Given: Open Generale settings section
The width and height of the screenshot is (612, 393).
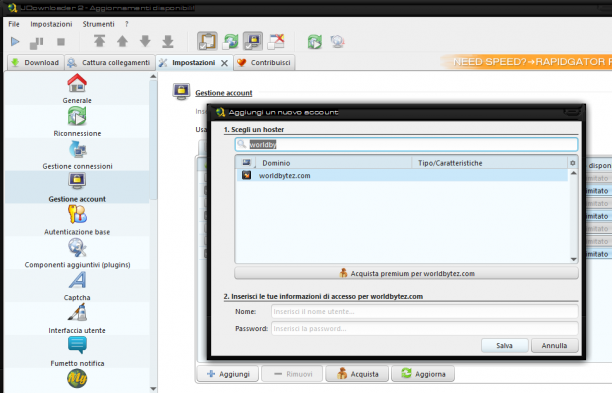Looking at the screenshot, I should coord(77,89).
